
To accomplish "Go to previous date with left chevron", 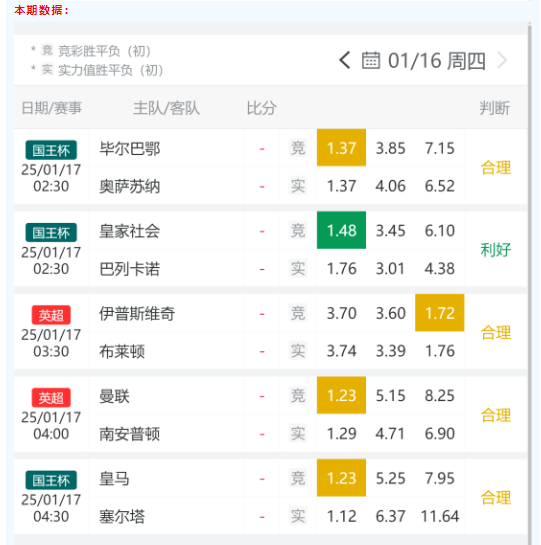I will 345,60.
